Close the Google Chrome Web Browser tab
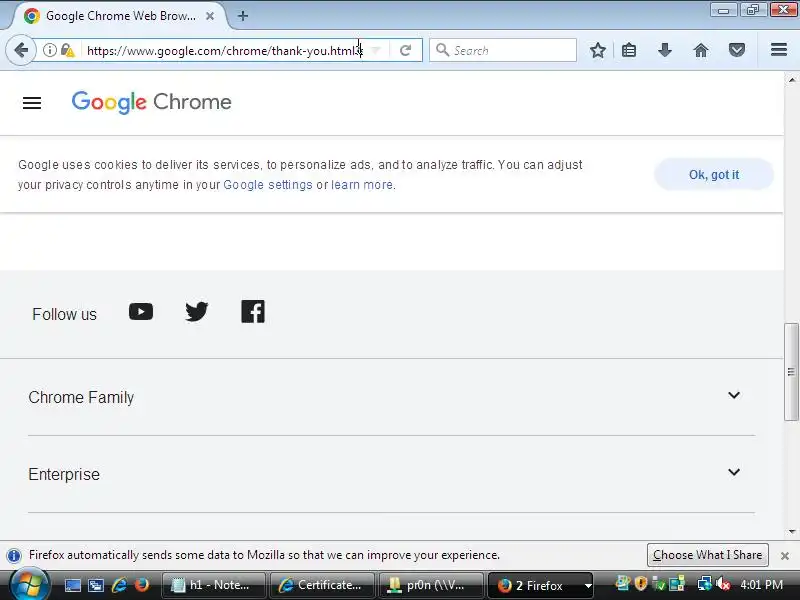Image resolution: width=800 pixels, height=600 pixels. point(210,16)
